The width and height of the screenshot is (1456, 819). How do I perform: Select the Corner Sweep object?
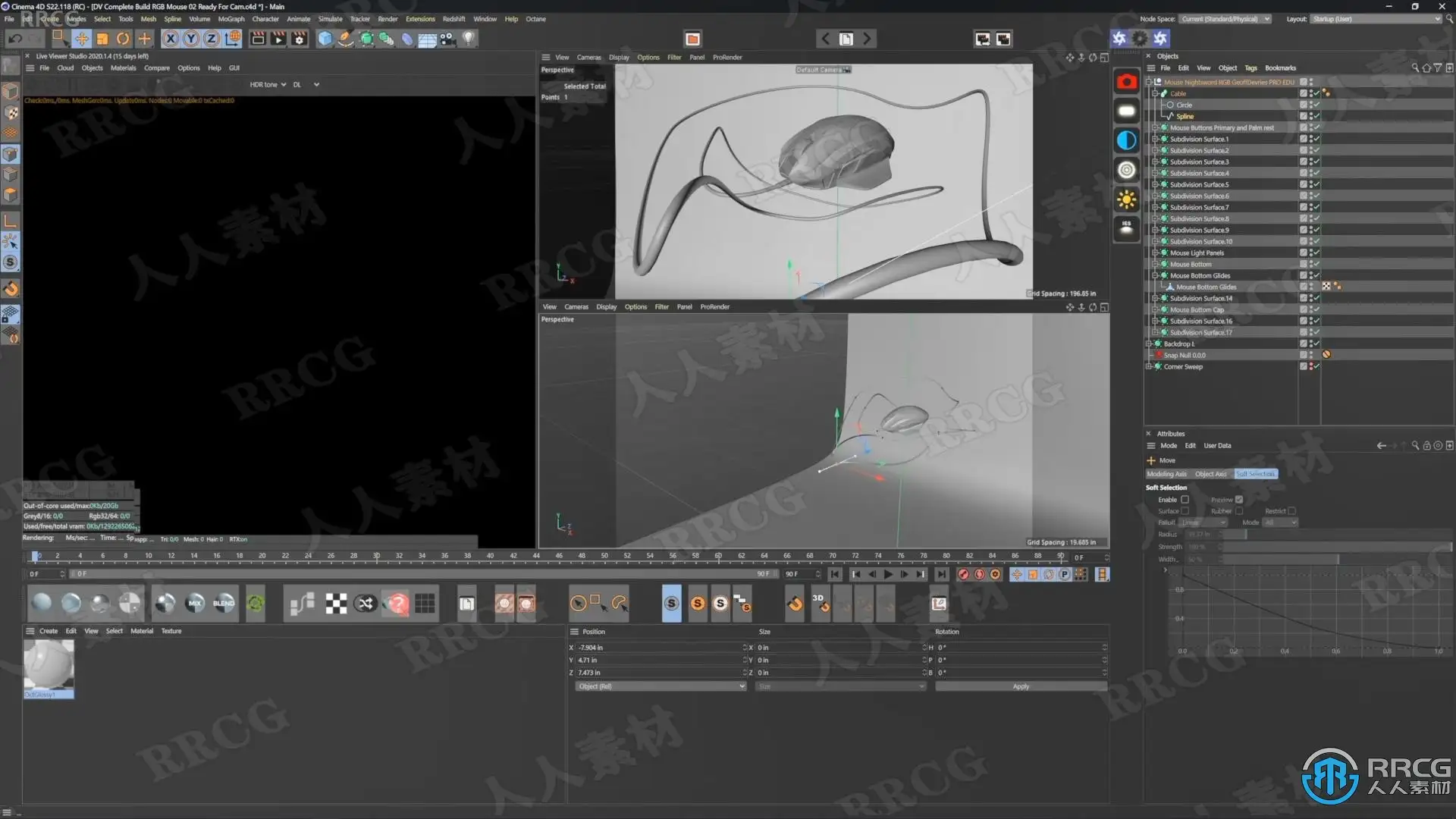coord(1183,367)
